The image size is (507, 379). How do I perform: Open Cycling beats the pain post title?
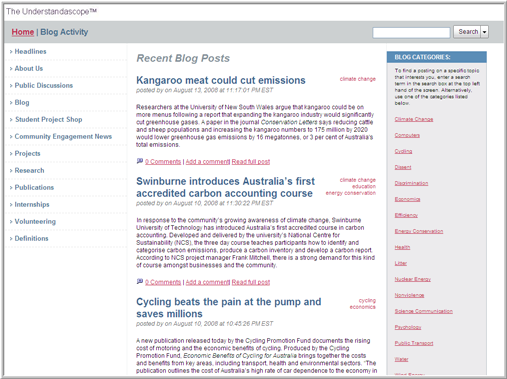coord(229,308)
